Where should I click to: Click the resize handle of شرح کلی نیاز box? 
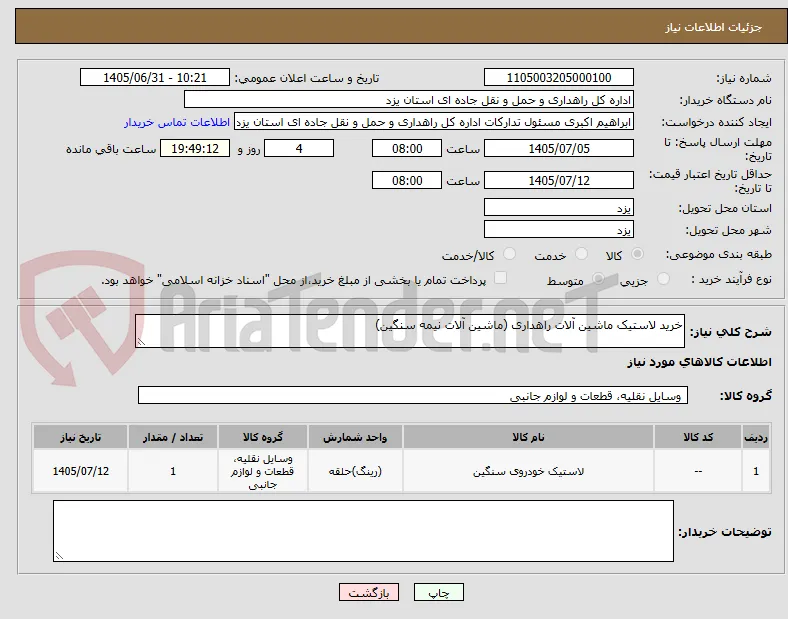(141, 342)
